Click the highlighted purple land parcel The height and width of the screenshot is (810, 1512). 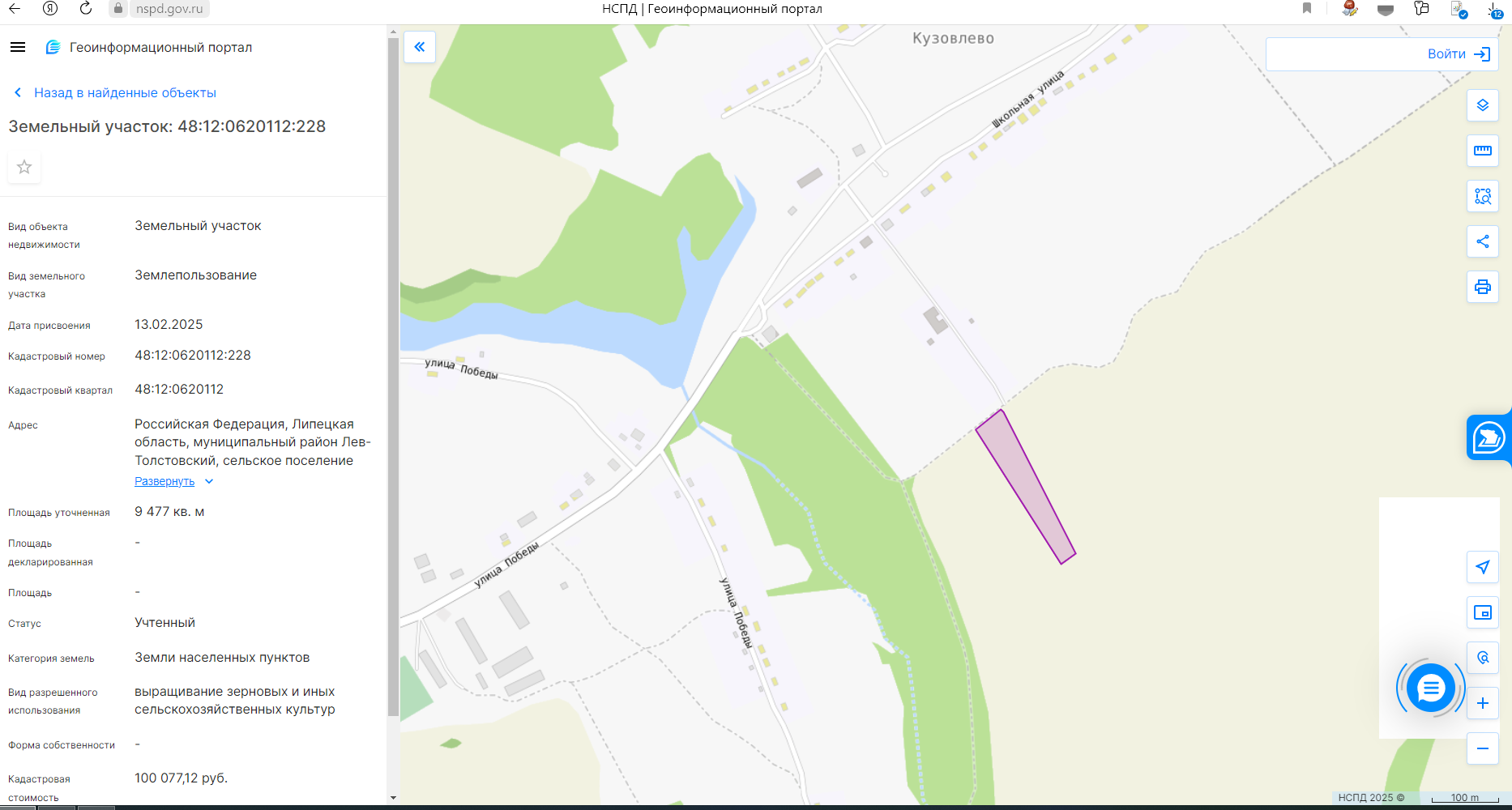click(x=1024, y=484)
